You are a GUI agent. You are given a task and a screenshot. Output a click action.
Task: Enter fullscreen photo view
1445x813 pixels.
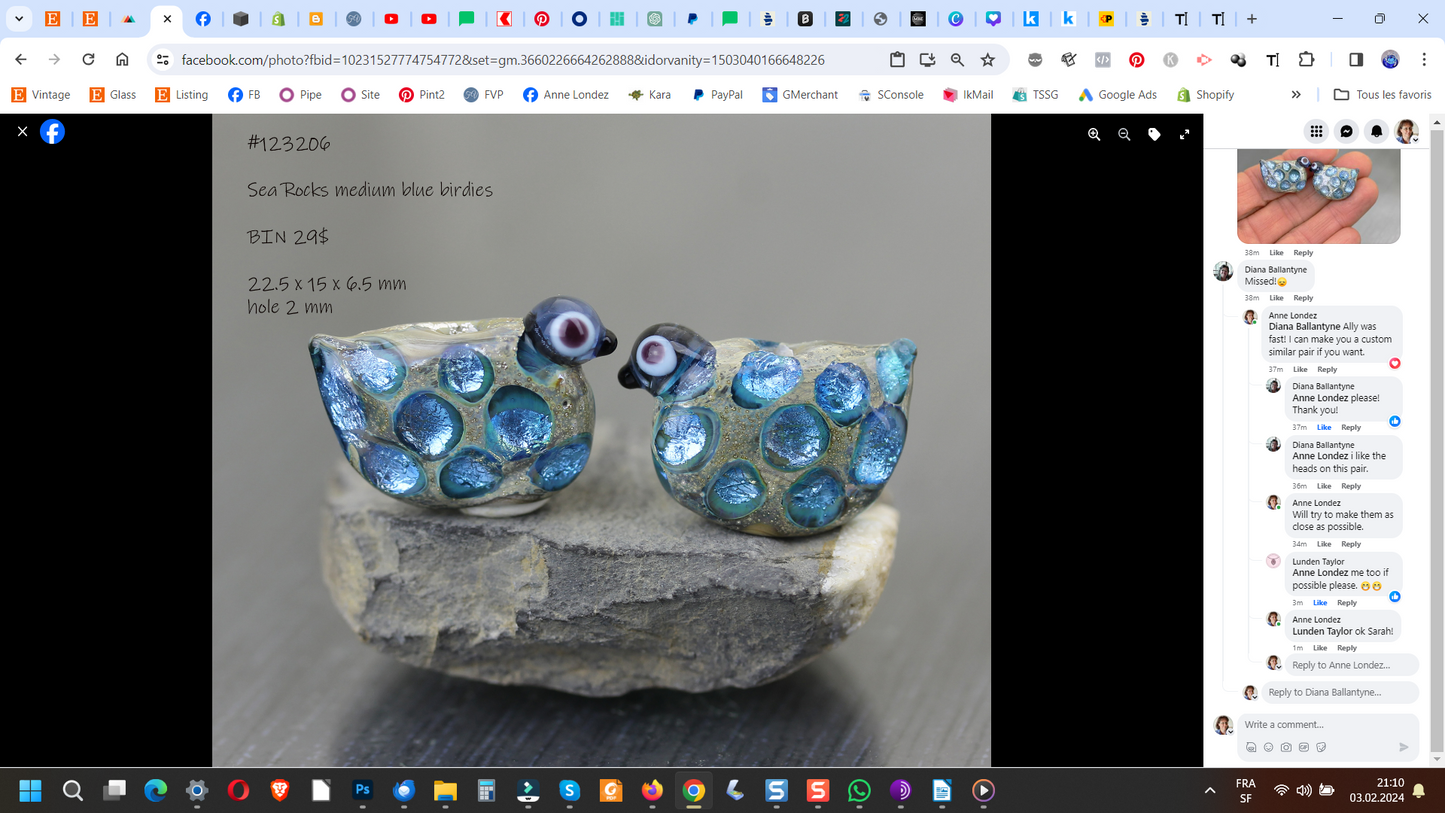pos(1184,134)
